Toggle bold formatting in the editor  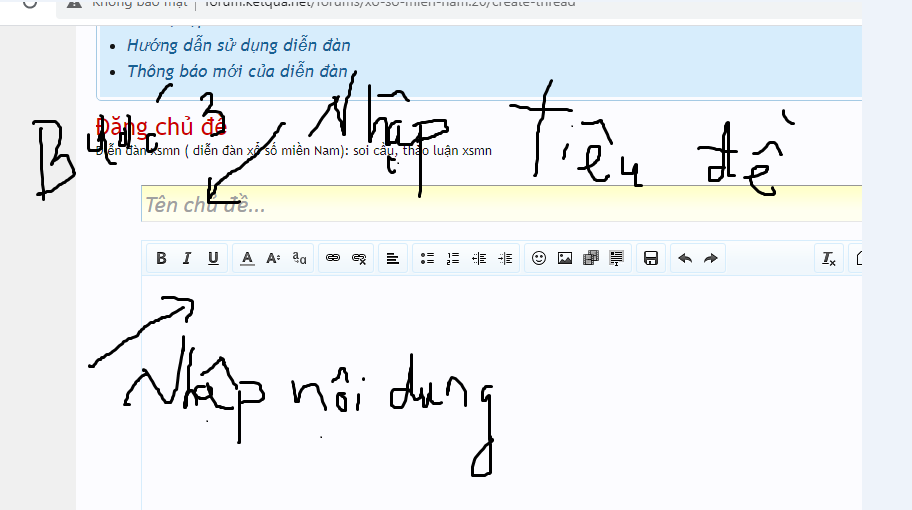coord(161,259)
